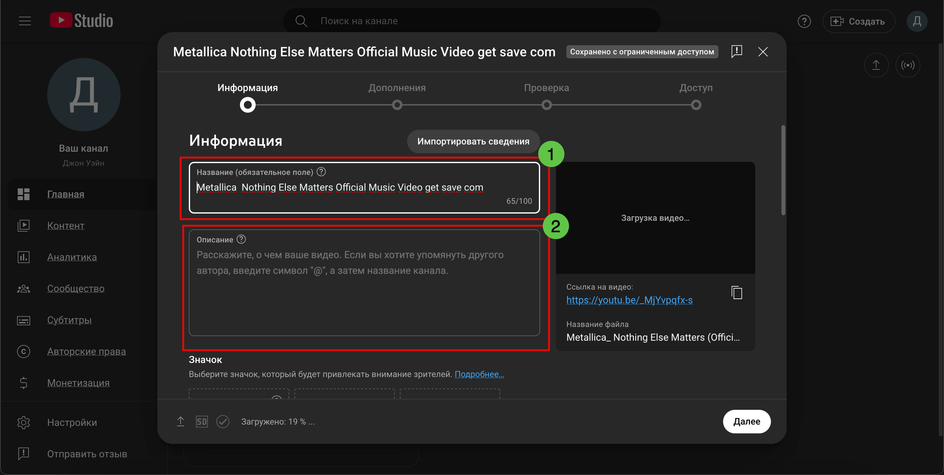944x475 pixels.
Task: Click the checks checkmark icon in footer
Action: pos(223,421)
